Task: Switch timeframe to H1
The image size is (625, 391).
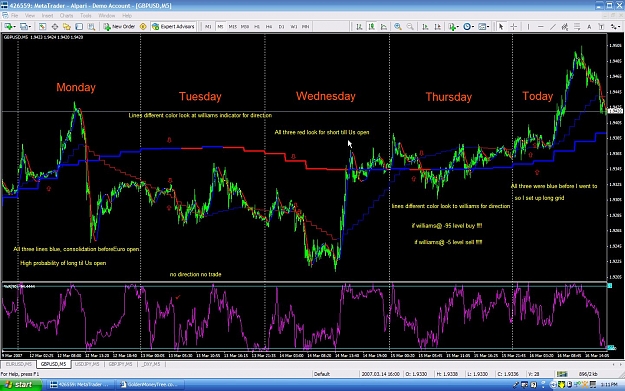Action: tap(257, 26)
